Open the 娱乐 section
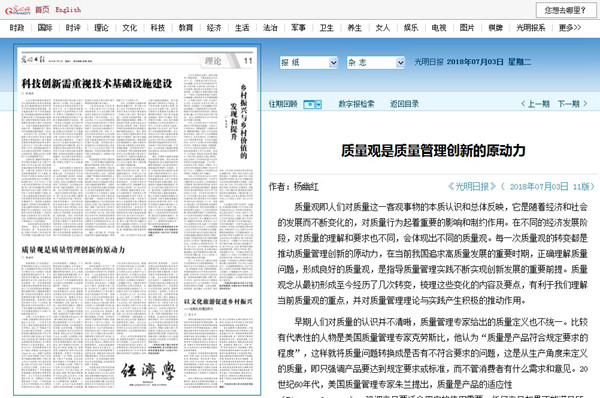The image size is (600, 398). click(411, 28)
